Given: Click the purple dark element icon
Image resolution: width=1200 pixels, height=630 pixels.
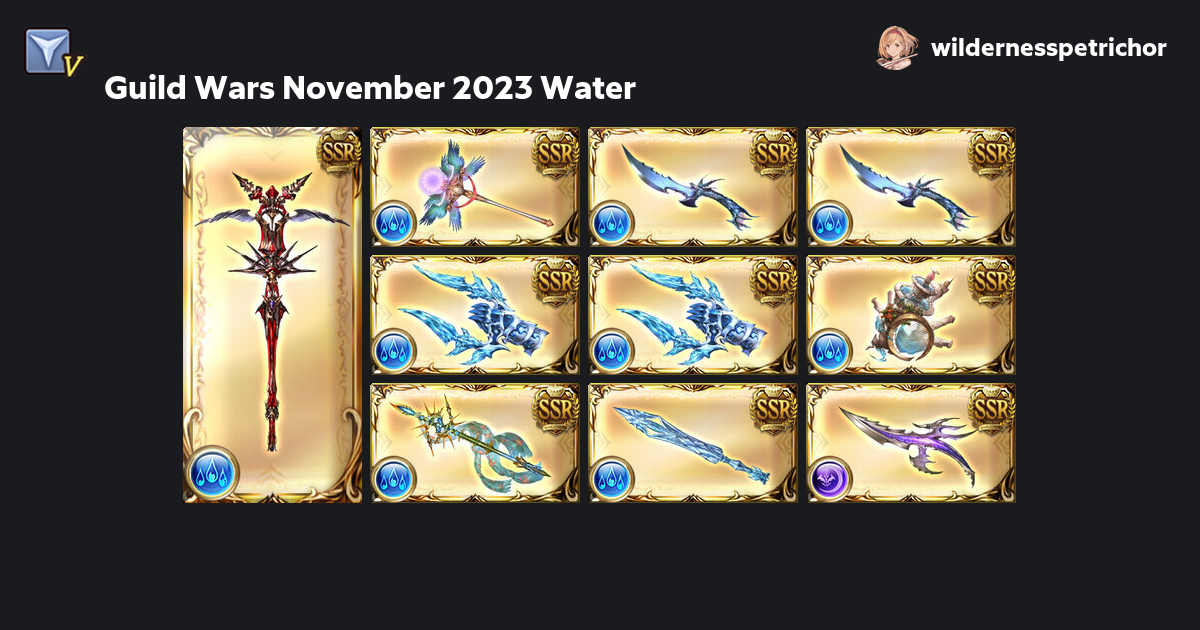Looking at the screenshot, I should 830,477.
